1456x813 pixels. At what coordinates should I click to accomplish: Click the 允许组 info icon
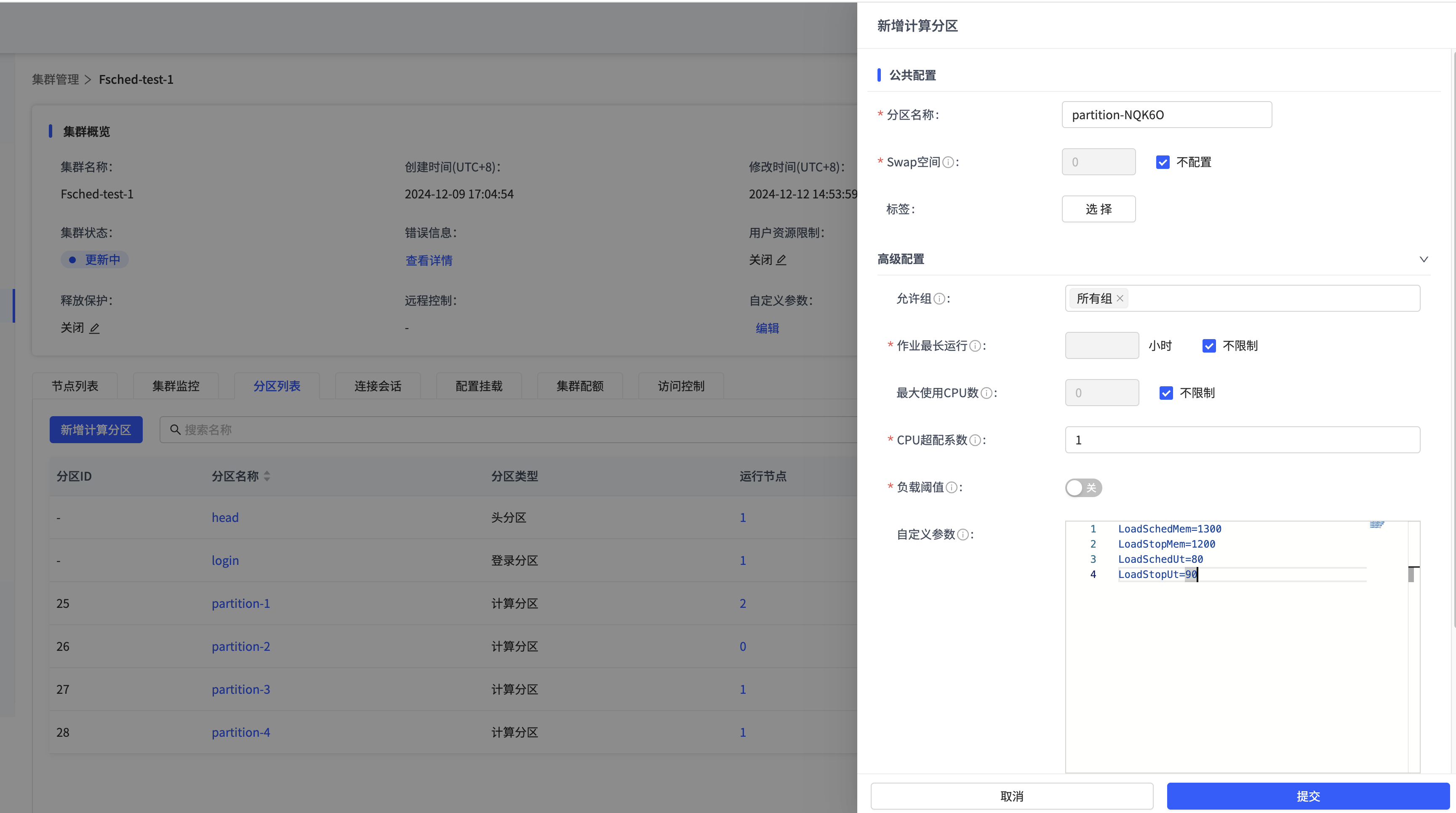pos(939,299)
